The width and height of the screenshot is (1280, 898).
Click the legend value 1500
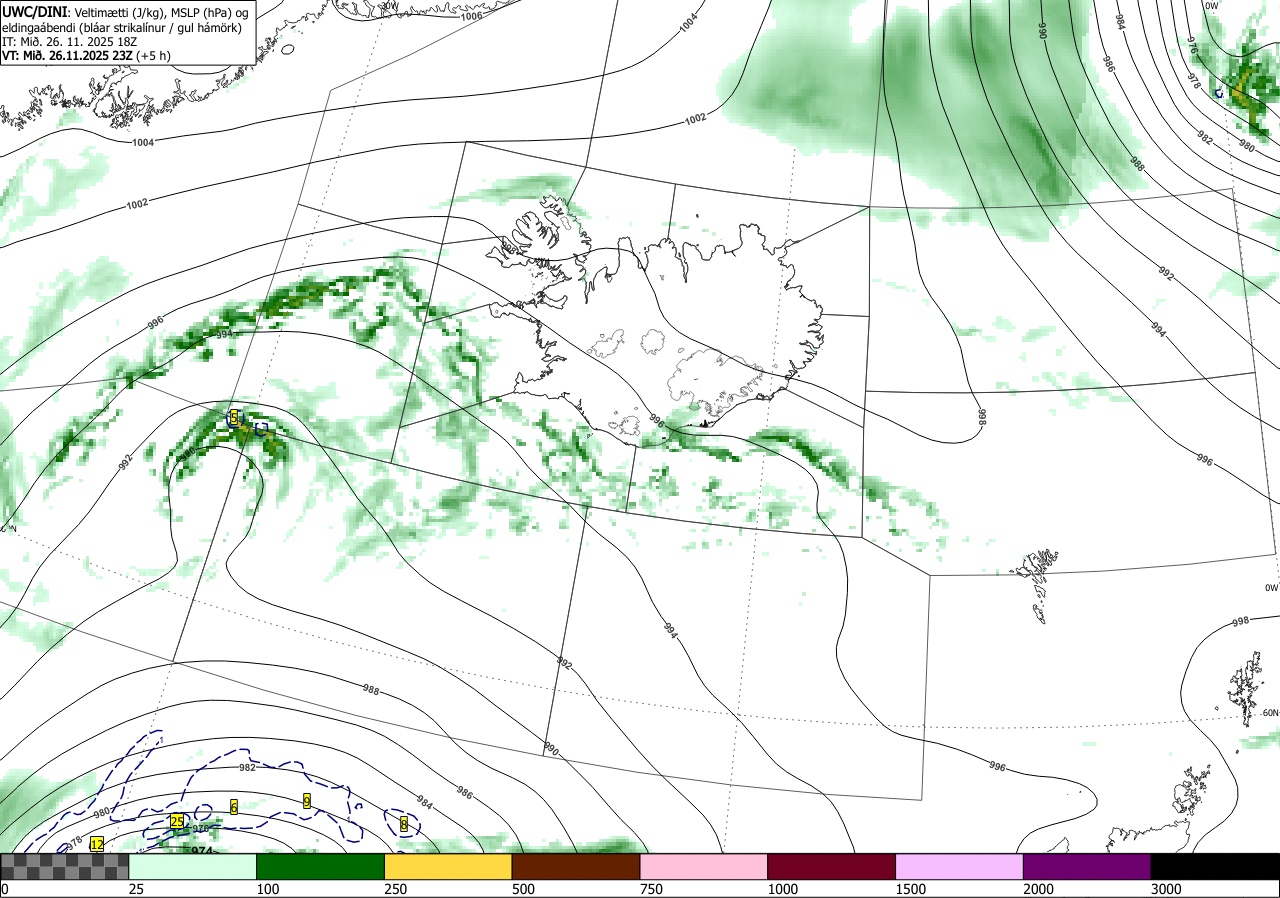pyautogui.click(x=911, y=889)
